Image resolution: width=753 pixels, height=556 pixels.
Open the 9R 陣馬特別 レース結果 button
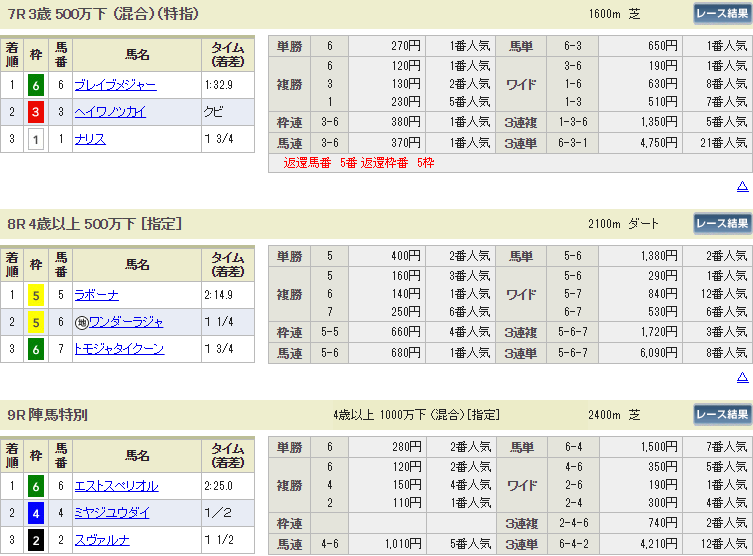pyautogui.click(x=722, y=414)
